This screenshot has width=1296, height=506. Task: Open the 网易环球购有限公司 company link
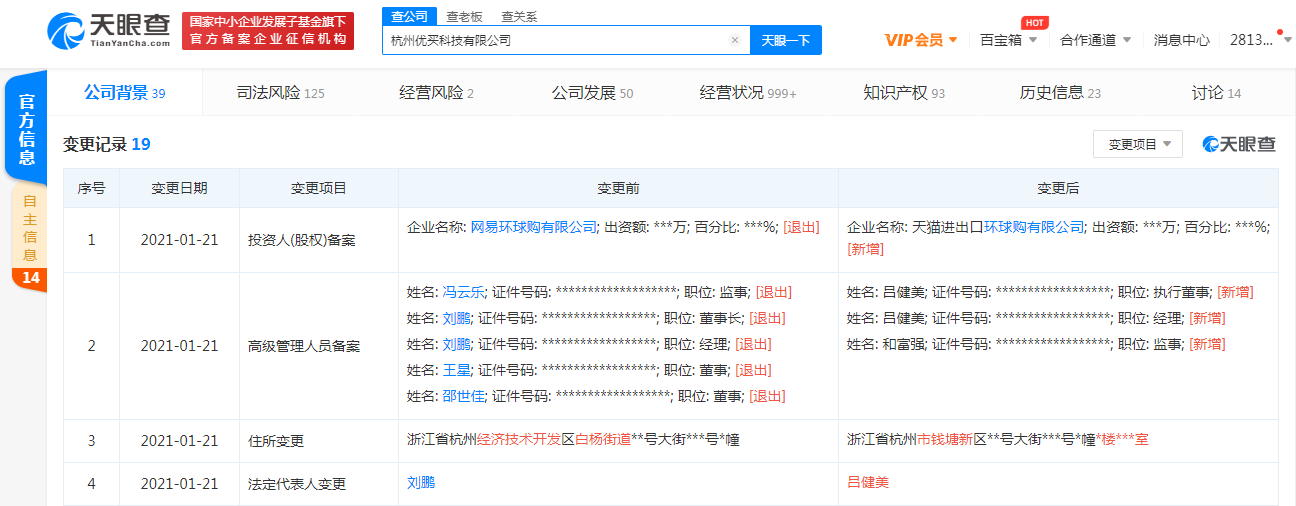[x=534, y=227]
